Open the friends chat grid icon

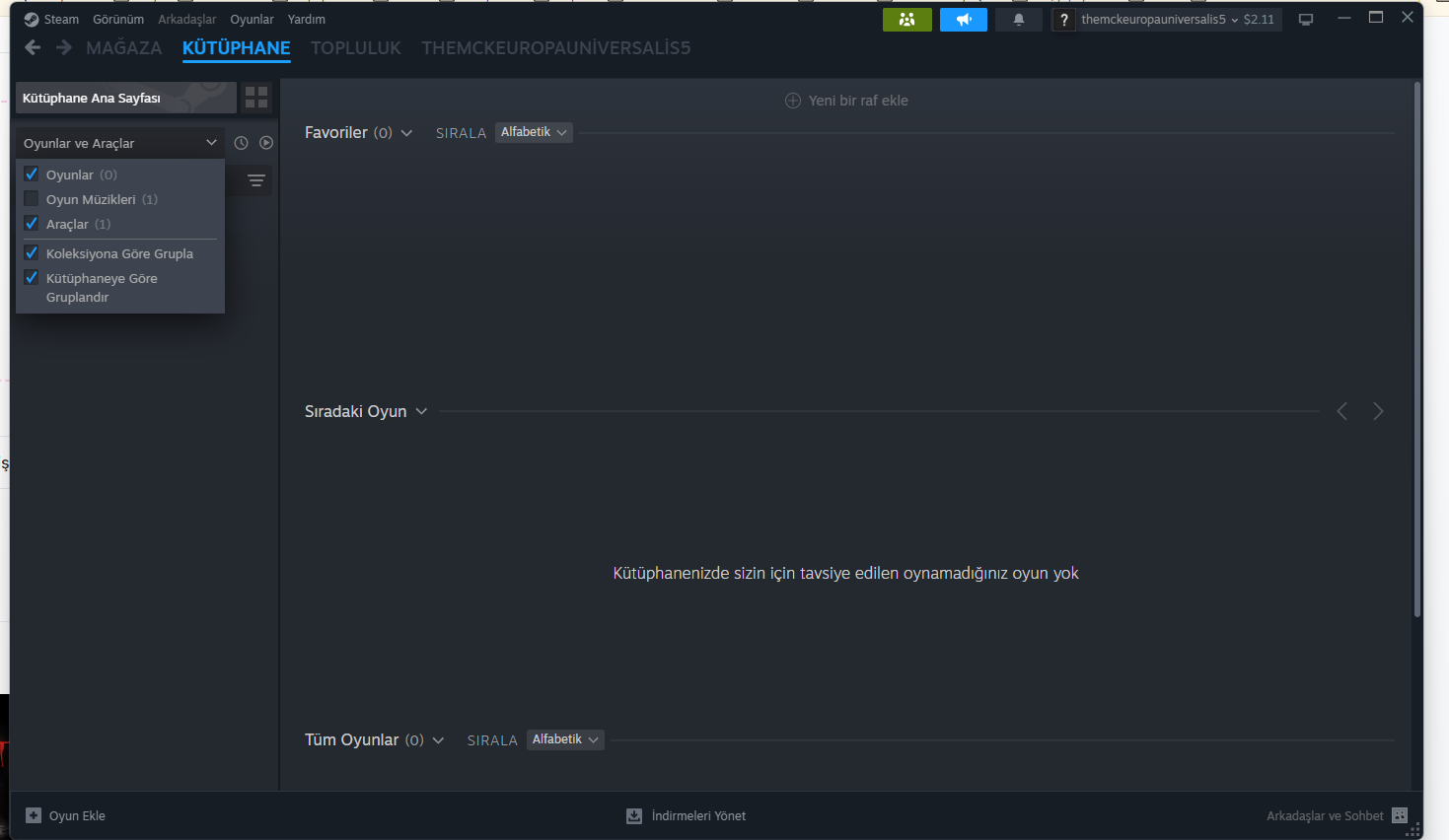(1400, 815)
